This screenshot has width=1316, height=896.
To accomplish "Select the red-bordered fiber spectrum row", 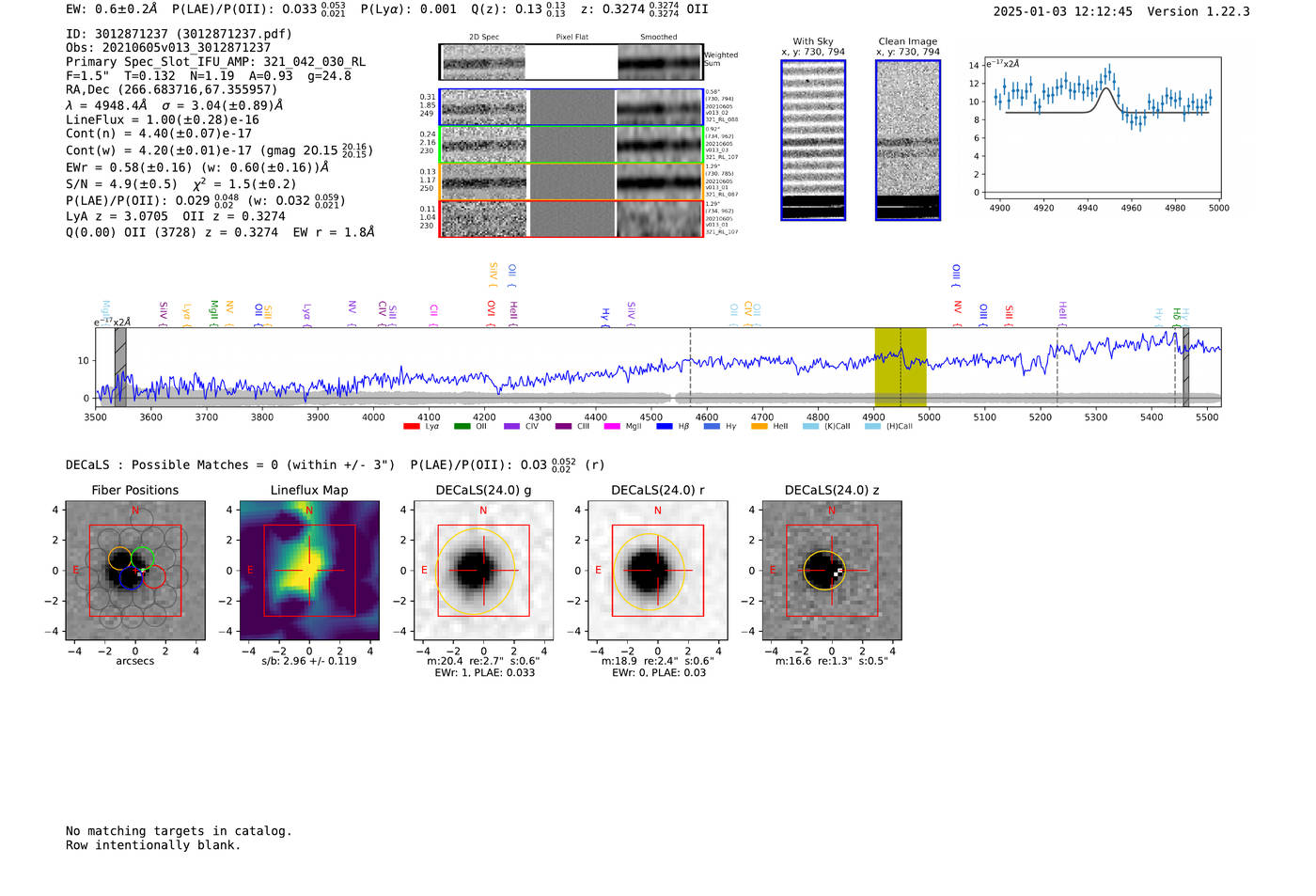I will pos(572,218).
